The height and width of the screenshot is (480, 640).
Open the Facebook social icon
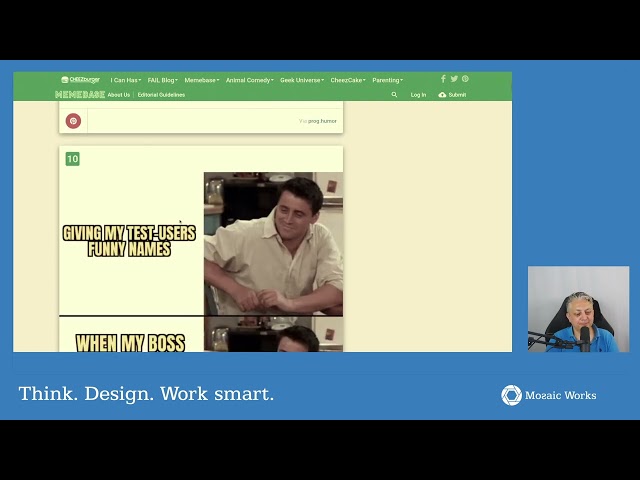[x=443, y=79]
